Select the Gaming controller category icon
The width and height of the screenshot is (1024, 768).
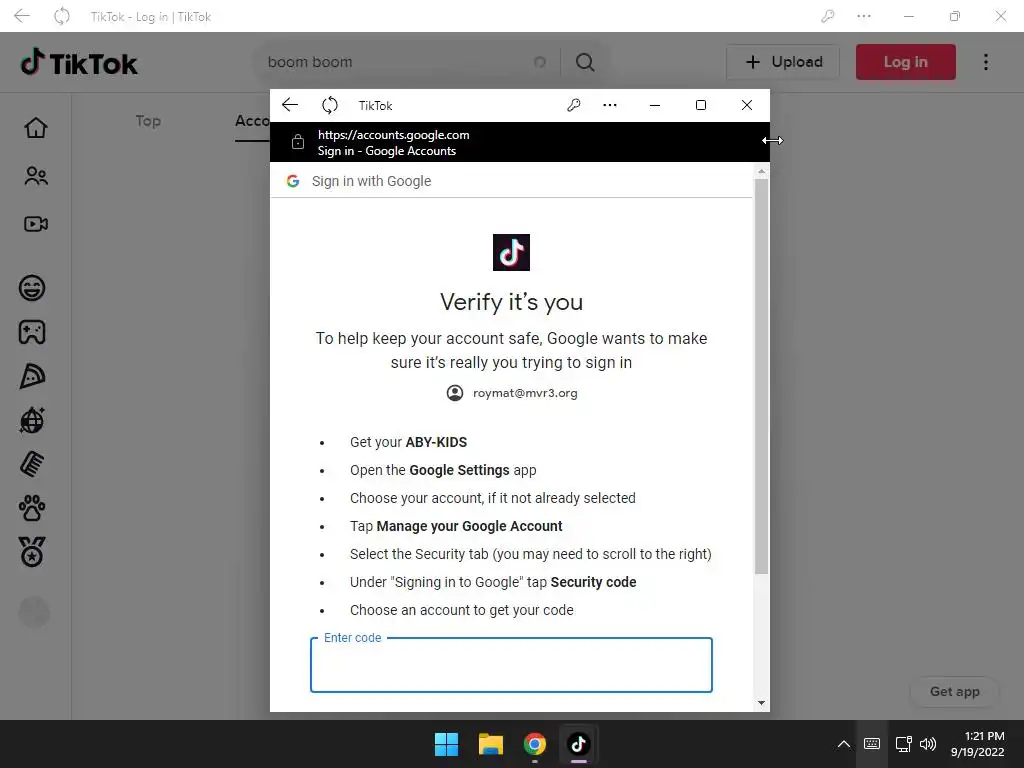(32, 332)
